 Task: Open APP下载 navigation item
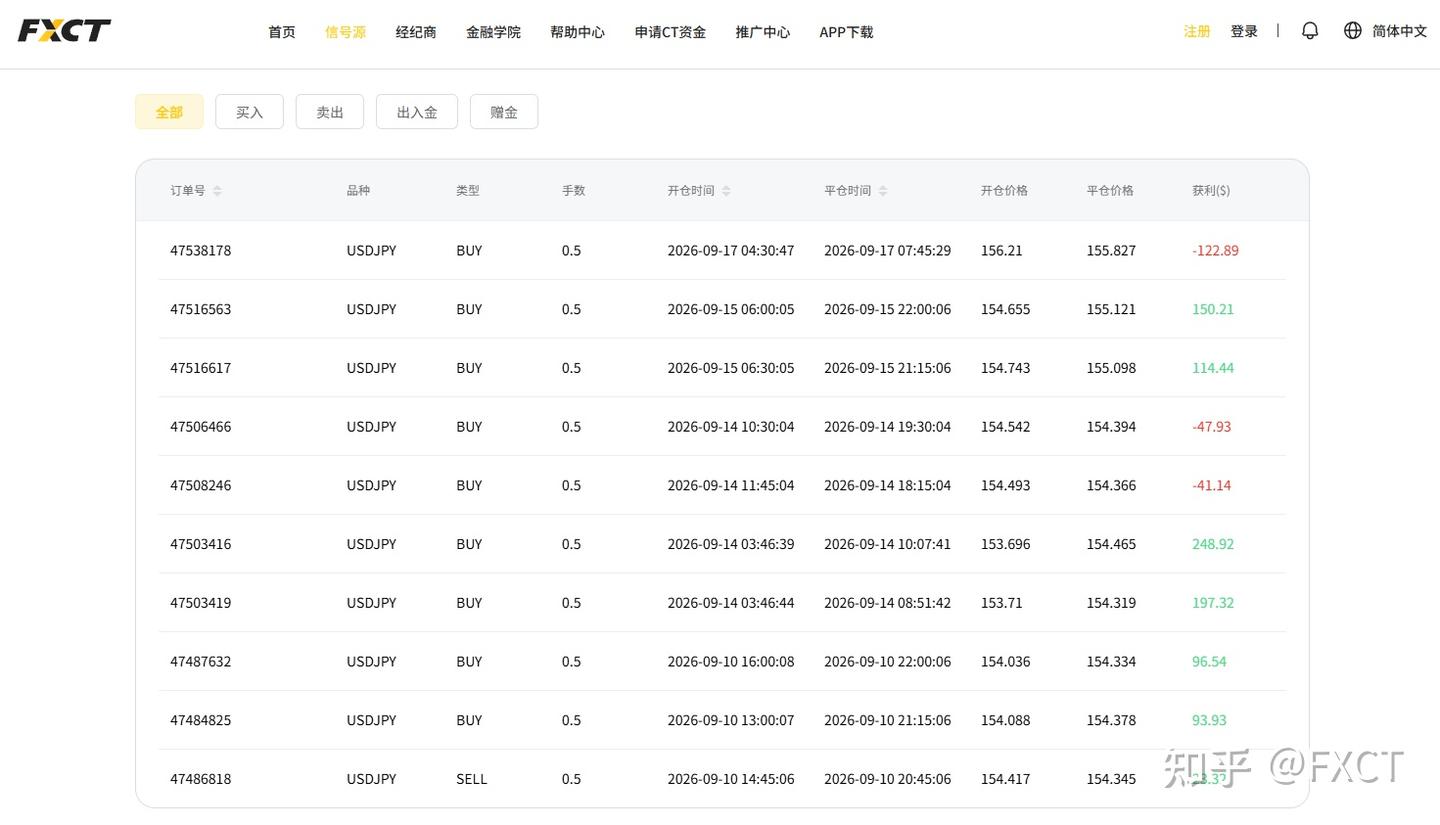[x=846, y=32]
